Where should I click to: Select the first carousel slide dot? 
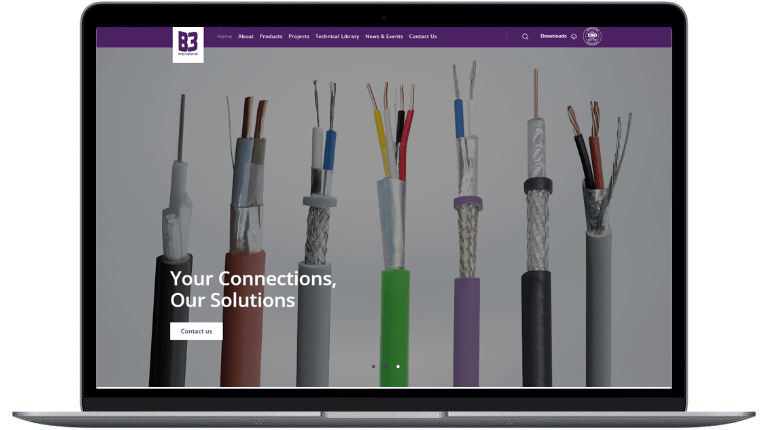[x=374, y=366]
